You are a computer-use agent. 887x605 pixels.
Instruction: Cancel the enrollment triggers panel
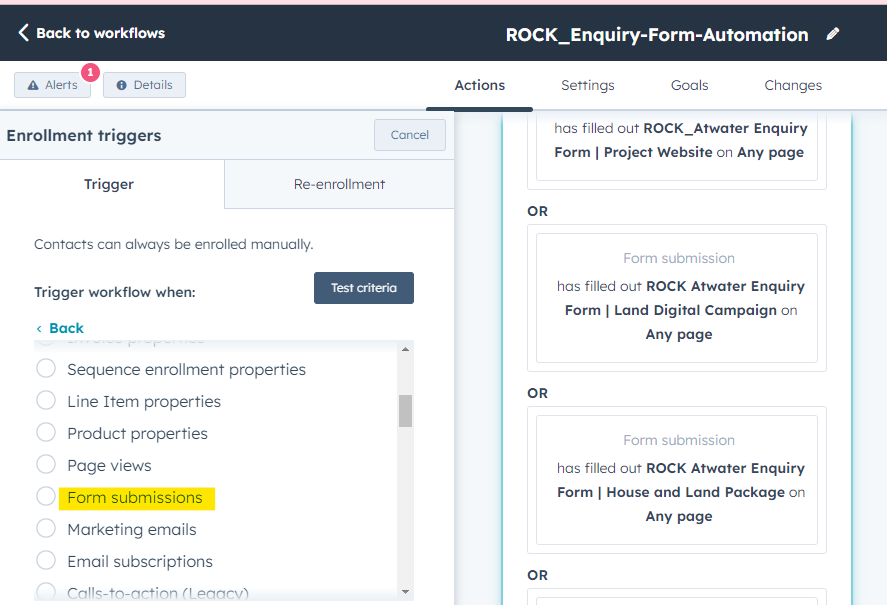pyautogui.click(x=410, y=135)
